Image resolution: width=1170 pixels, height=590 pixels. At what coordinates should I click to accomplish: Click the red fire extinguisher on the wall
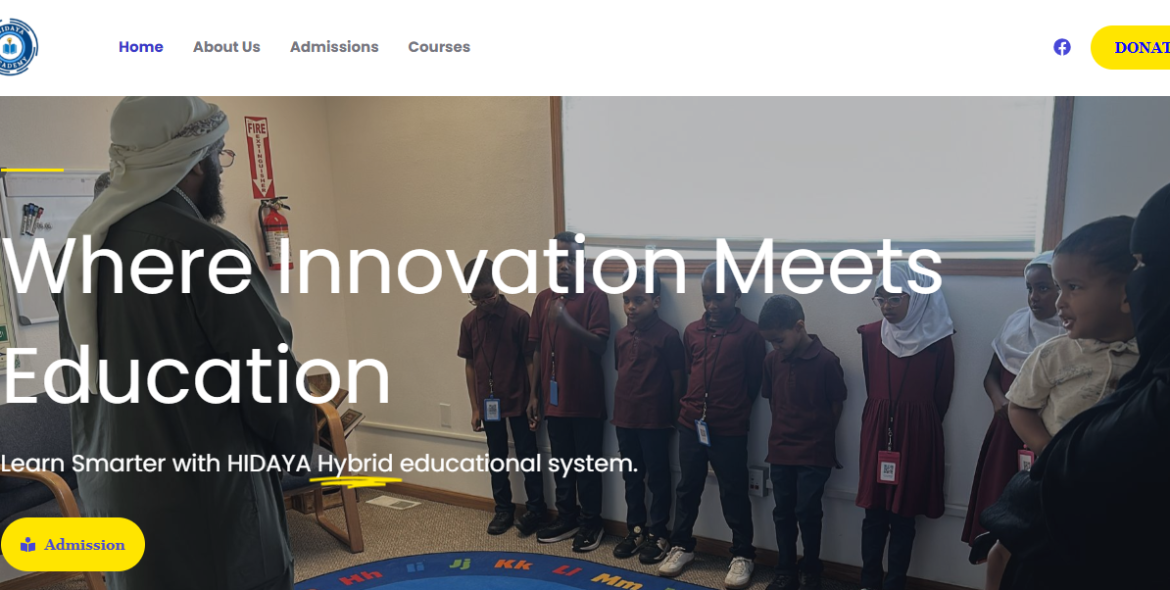[275, 233]
